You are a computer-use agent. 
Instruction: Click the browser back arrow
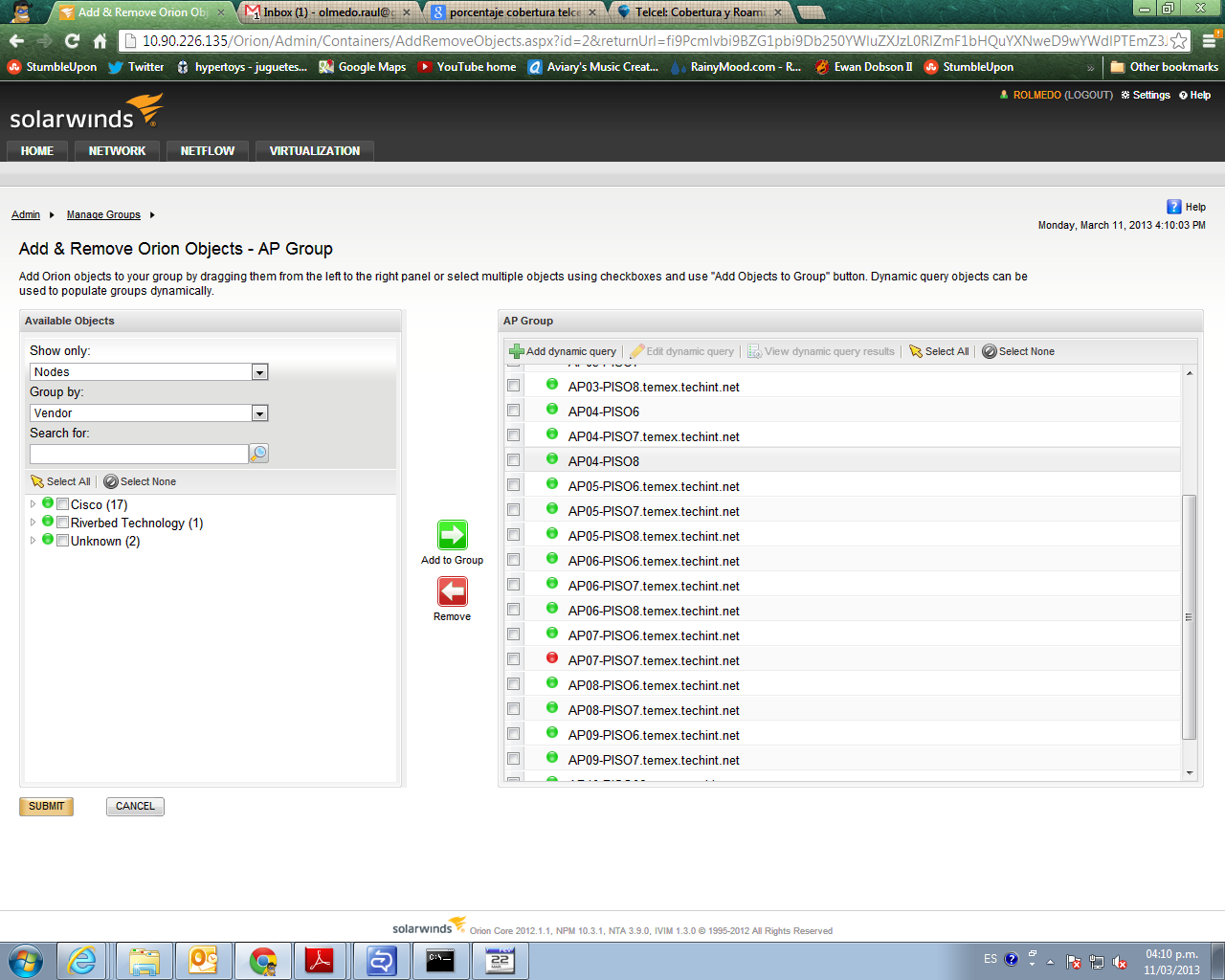16,41
